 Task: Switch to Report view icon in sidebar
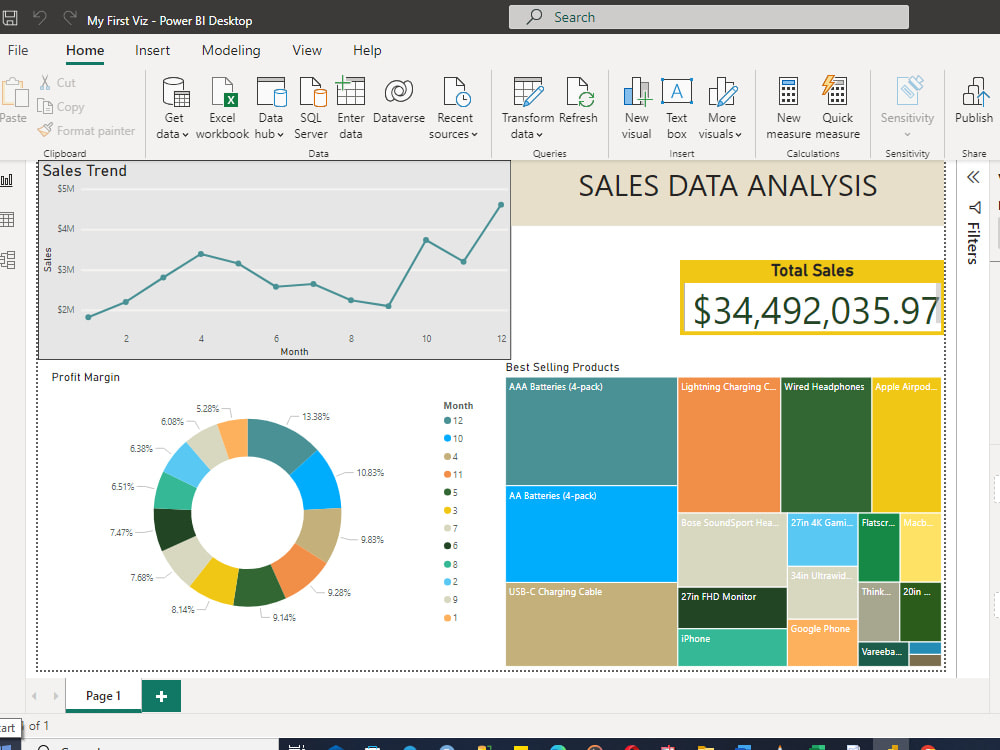click(x=8, y=180)
